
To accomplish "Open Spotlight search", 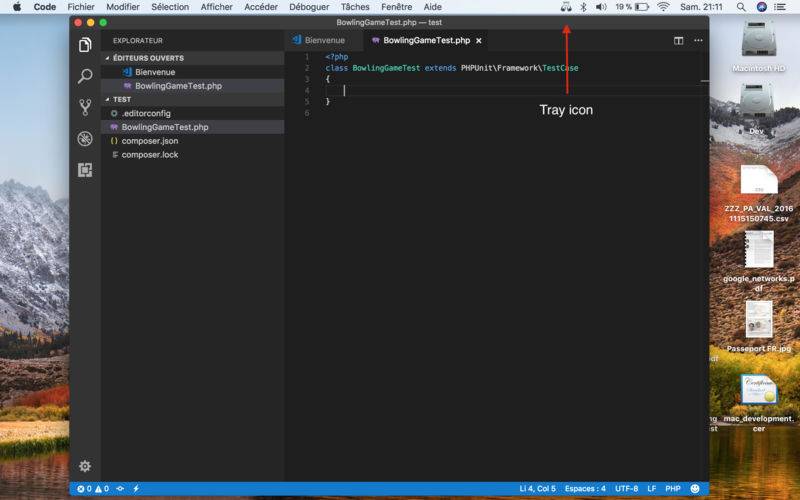I will tap(741, 7).
